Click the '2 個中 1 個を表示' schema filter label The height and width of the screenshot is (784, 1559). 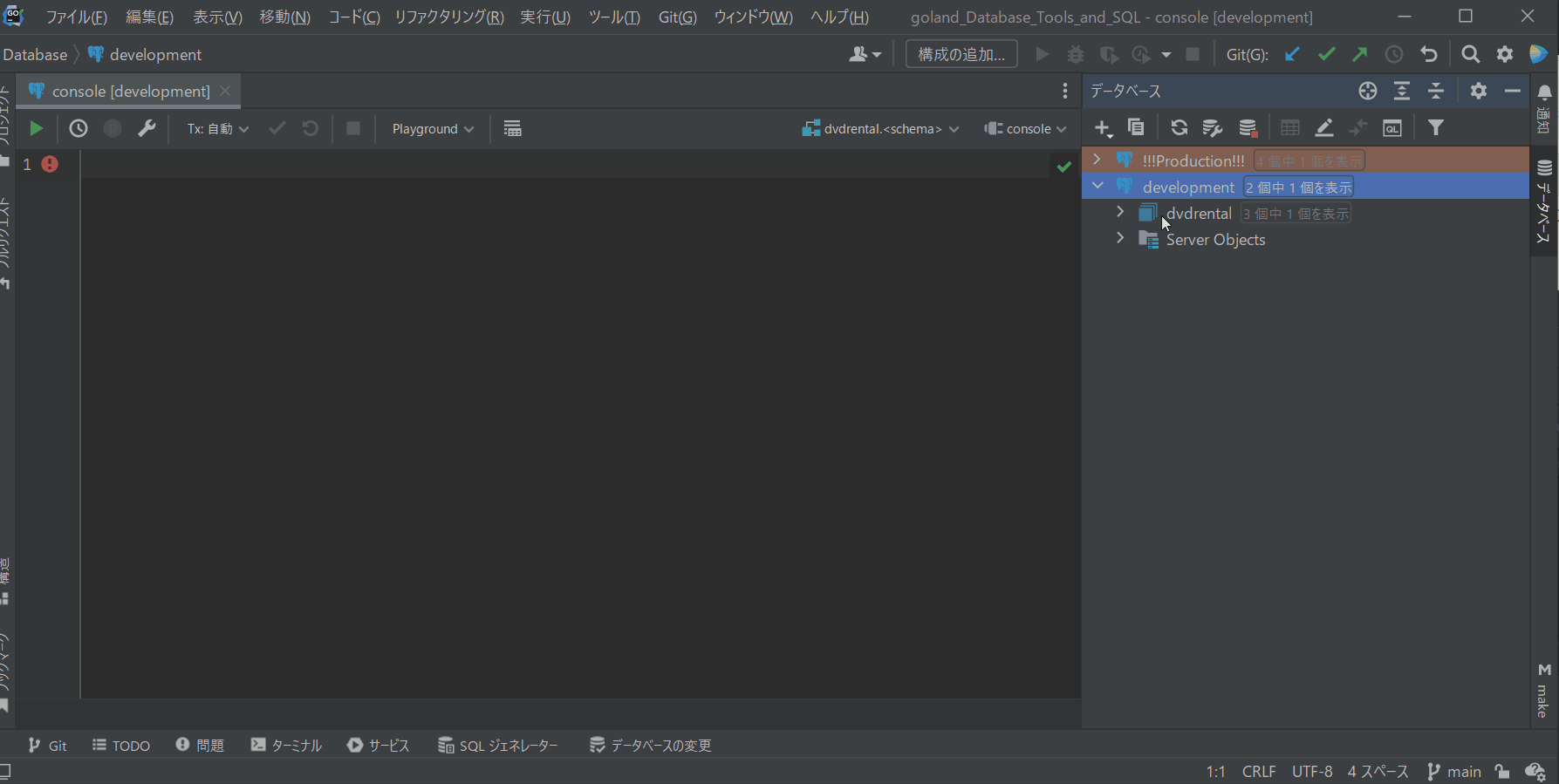1298,187
